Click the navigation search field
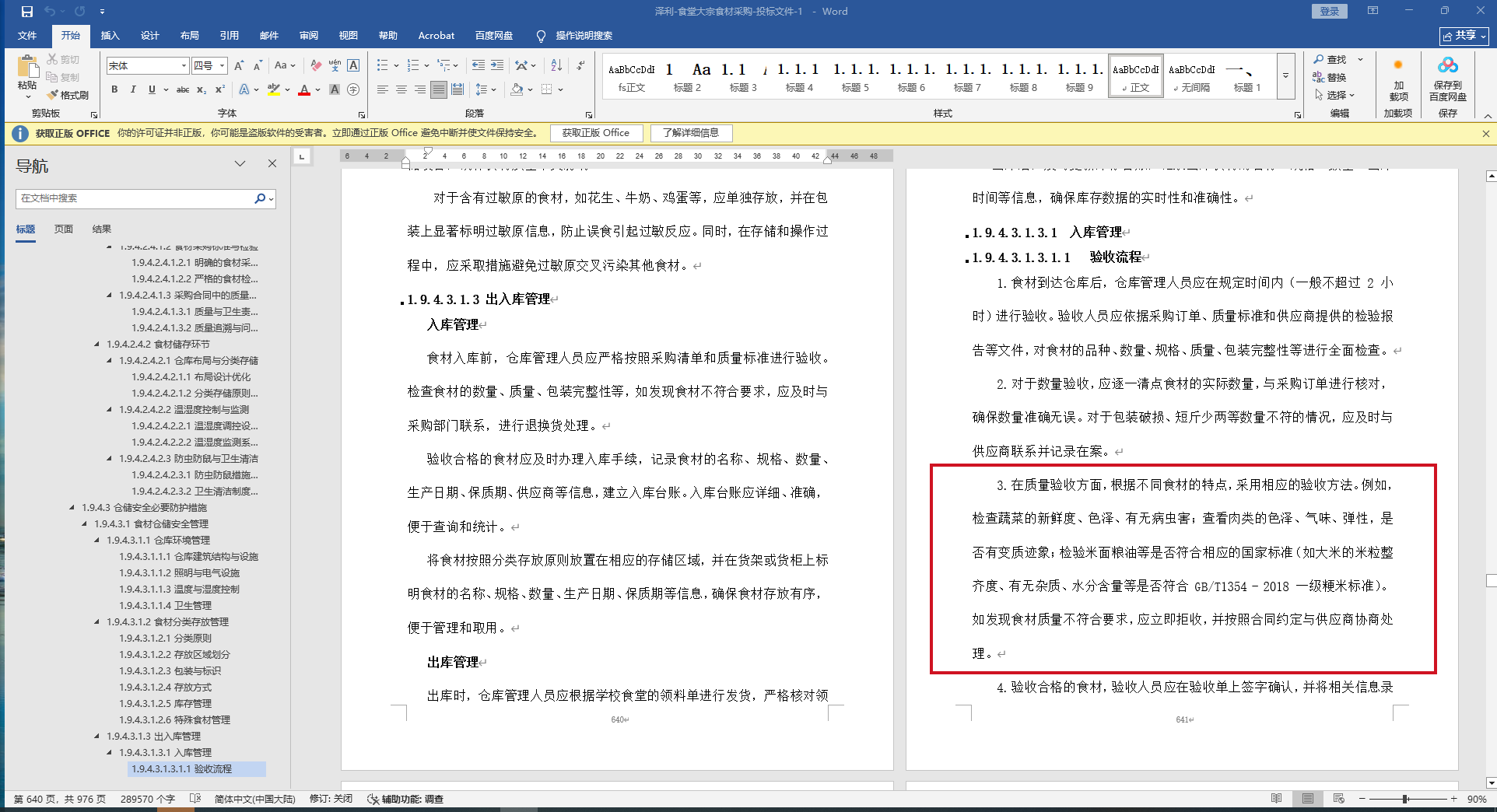 click(135, 198)
